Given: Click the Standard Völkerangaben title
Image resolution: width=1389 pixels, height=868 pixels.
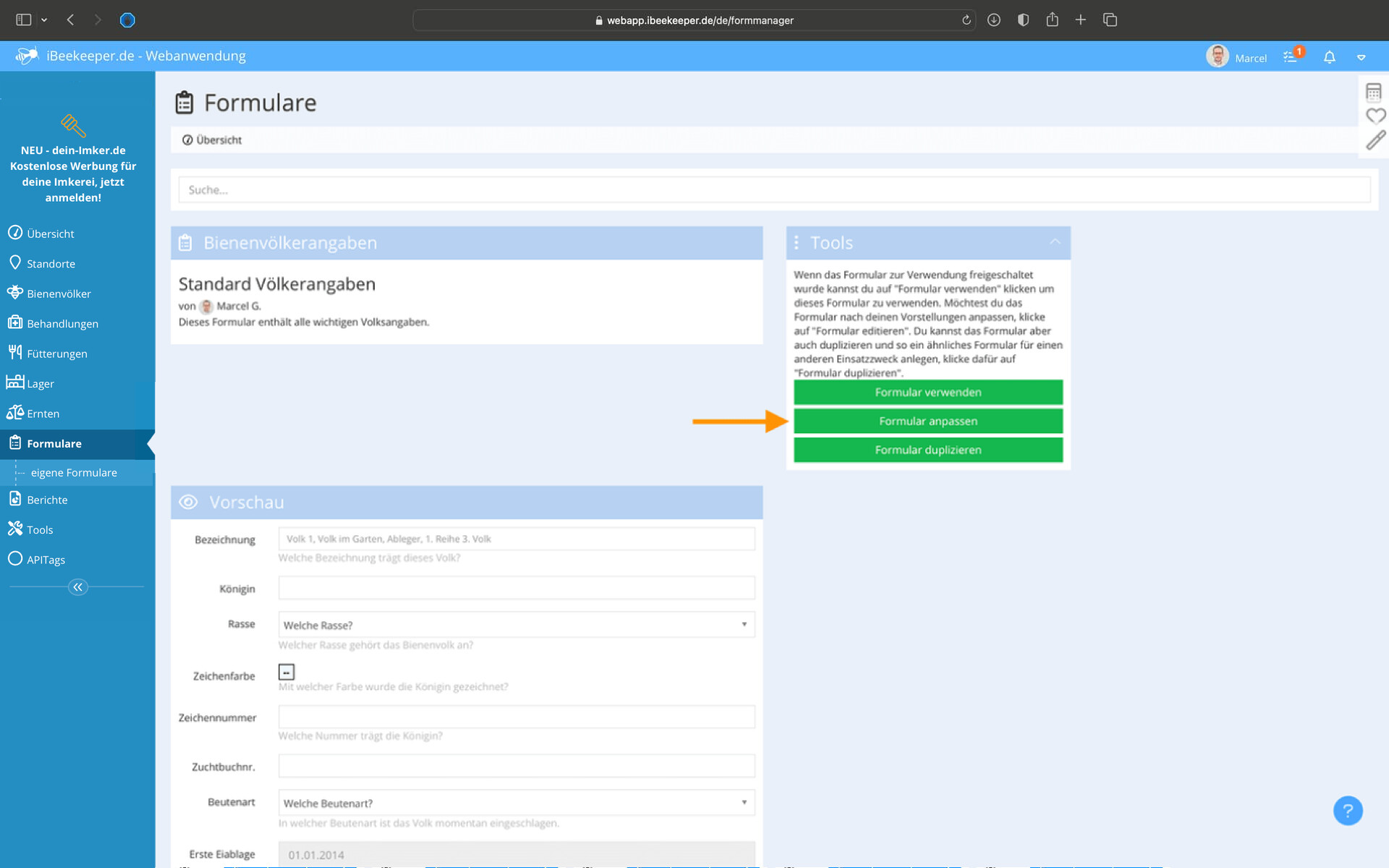Looking at the screenshot, I should [x=277, y=284].
